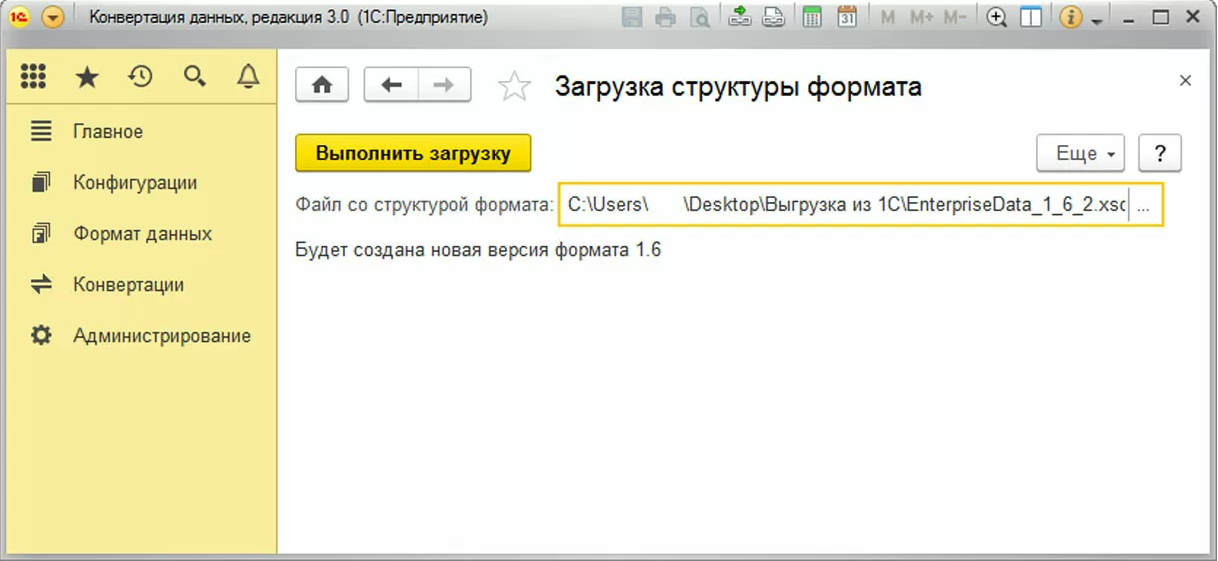
Task: Expand the arrow next to the info icon
Action: (1097, 20)
